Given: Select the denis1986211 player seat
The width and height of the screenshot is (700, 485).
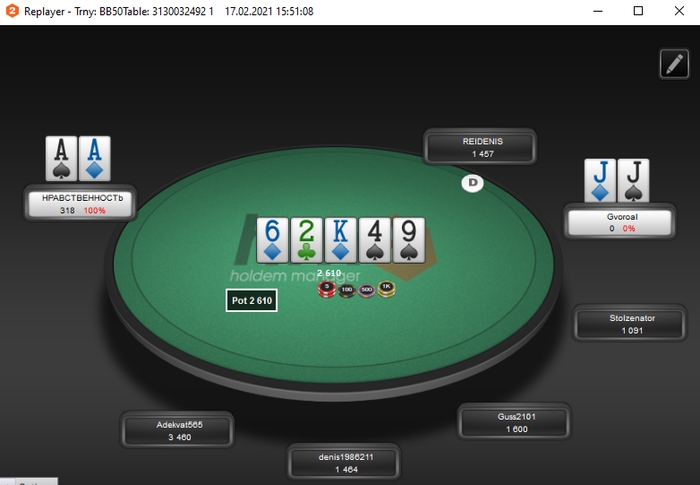Looking at the screenshot, I should tap(344, 463).
